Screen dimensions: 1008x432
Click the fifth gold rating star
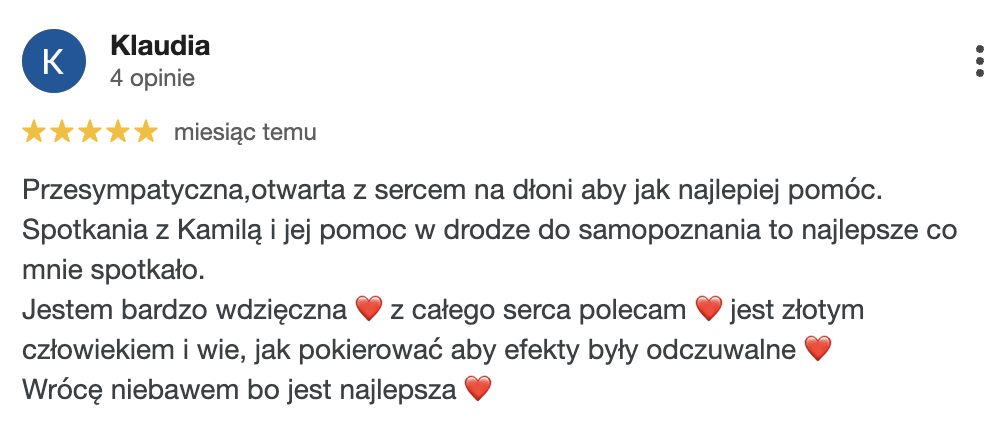tap(147, 132)
